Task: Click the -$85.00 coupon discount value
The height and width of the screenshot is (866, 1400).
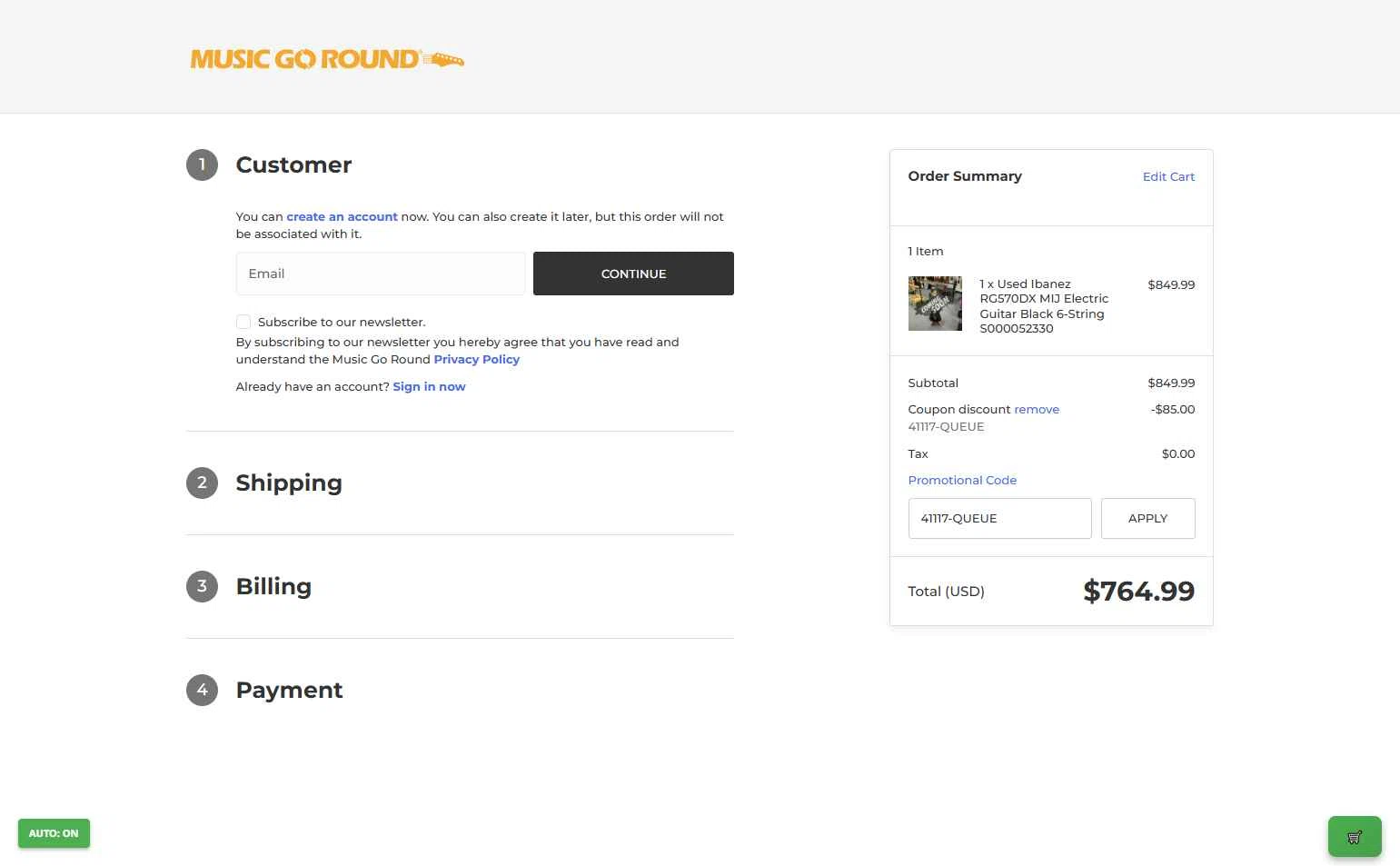Action: pos(1172,409)
